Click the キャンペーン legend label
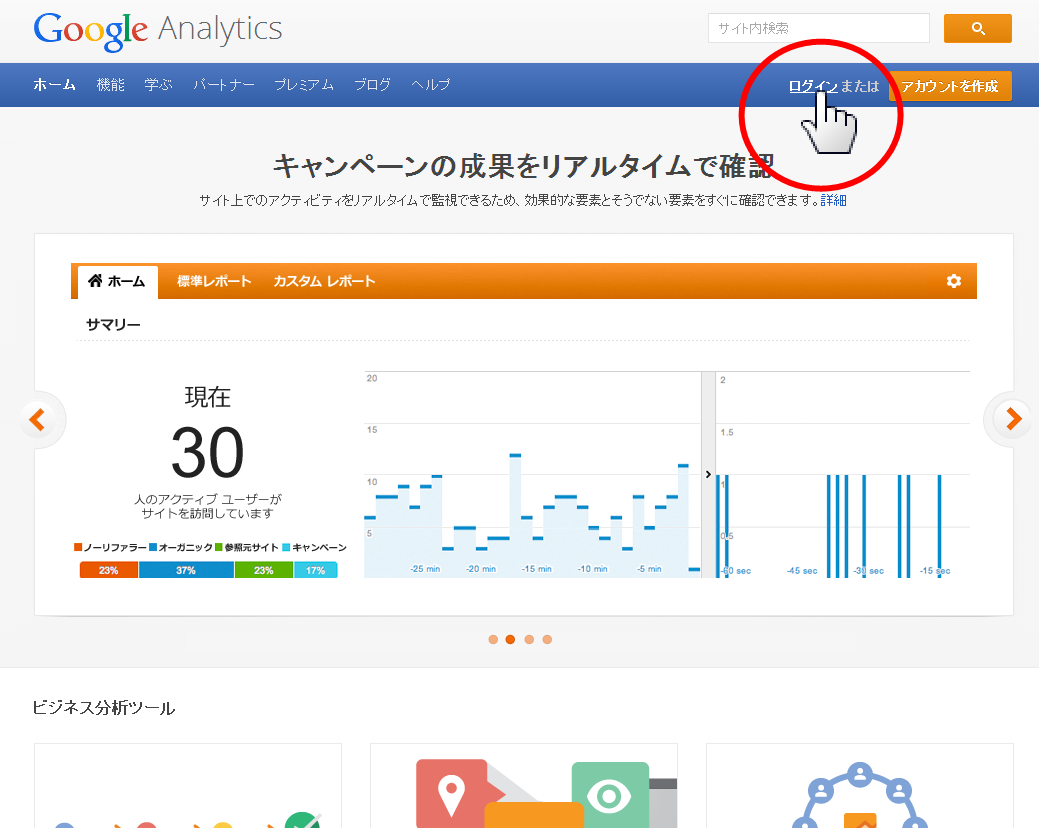1039x828 pixels. point(319,548)
